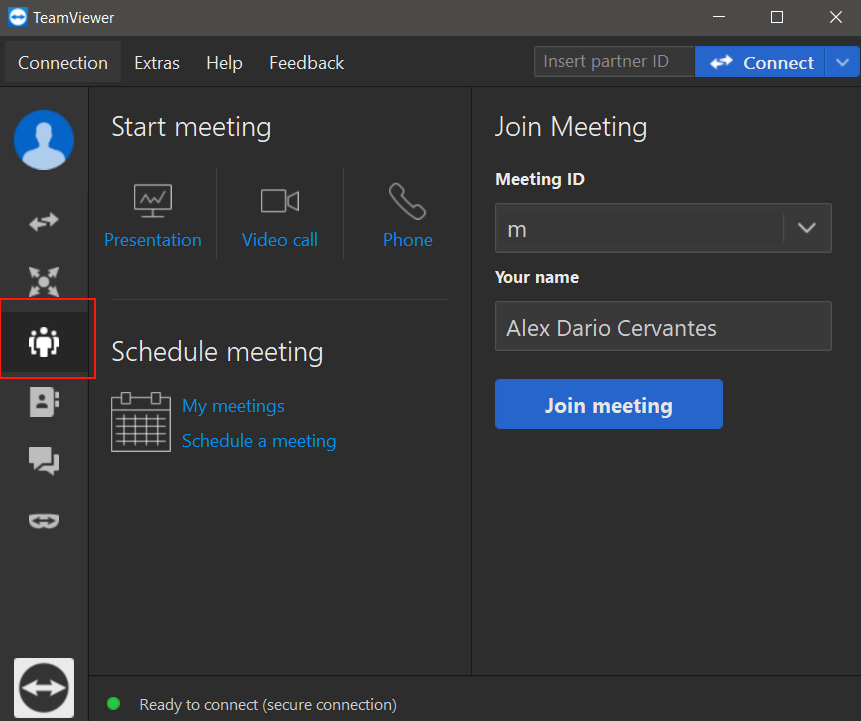
Task: Expand the Meeting ID dropdown arrow
Action: (x=807, y=228)
